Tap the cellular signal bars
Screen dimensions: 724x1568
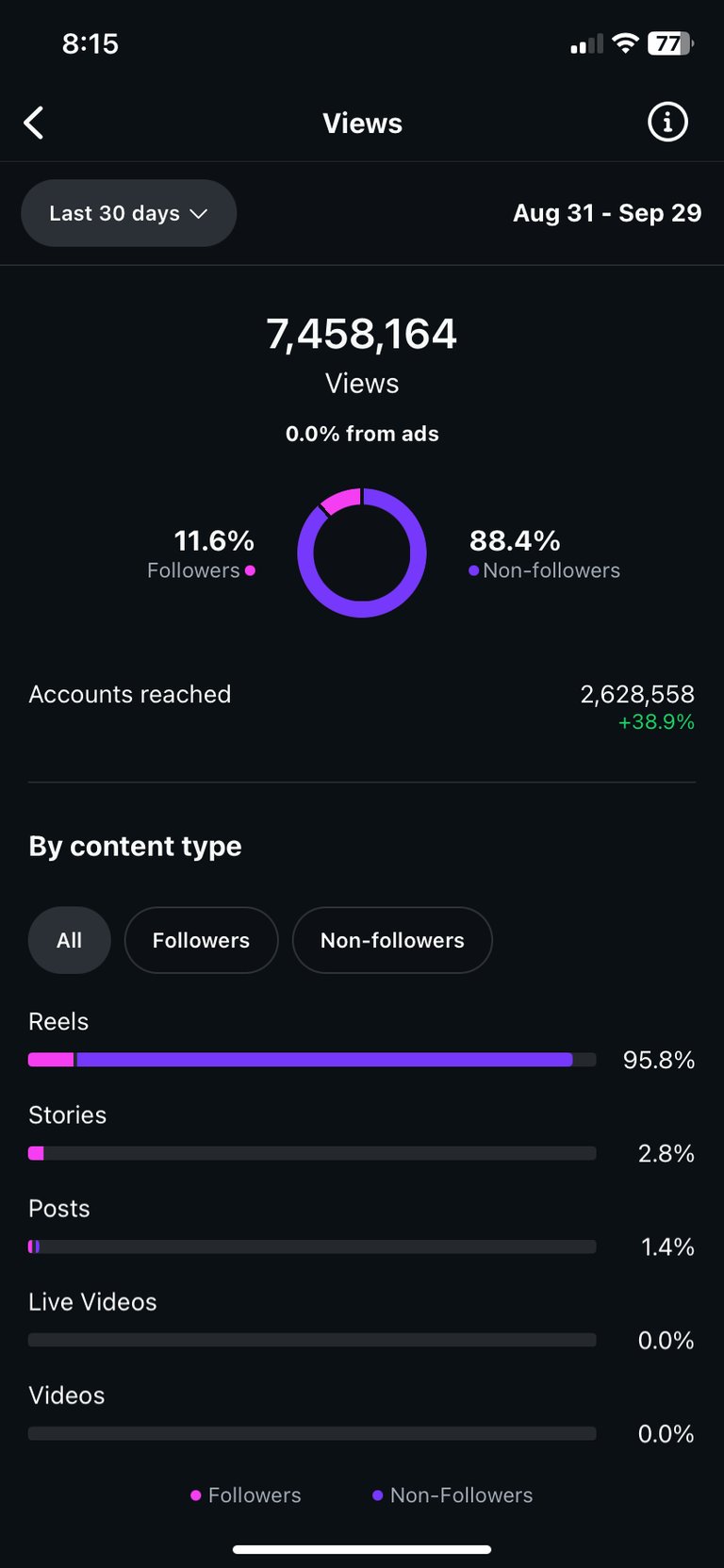585,44
